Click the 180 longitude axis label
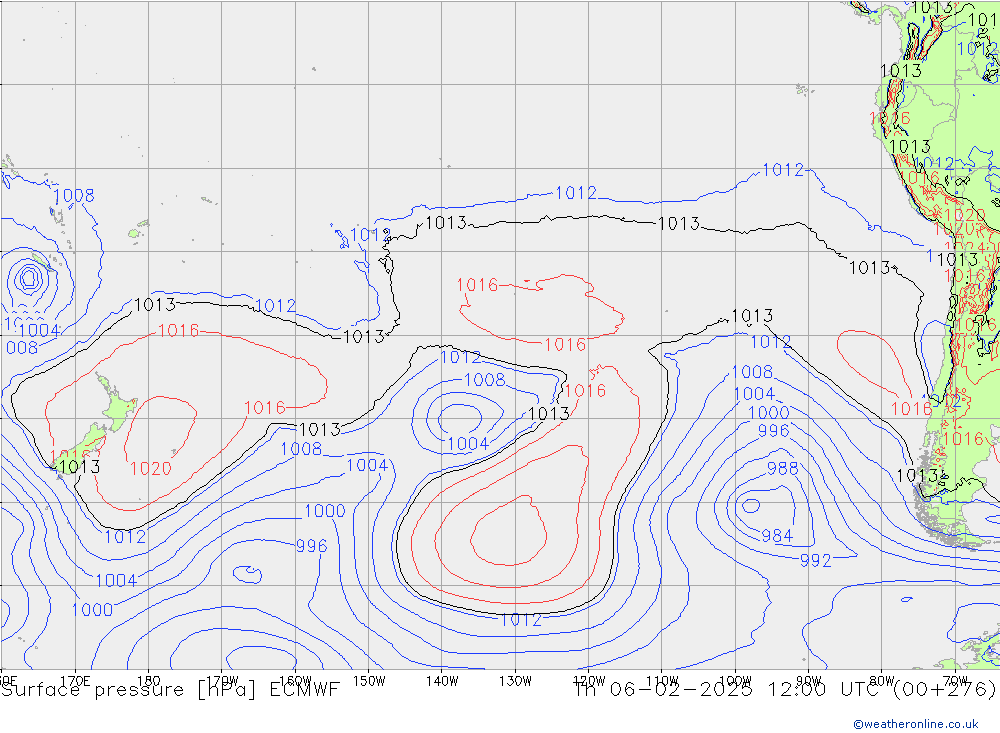 click(148, 681)
